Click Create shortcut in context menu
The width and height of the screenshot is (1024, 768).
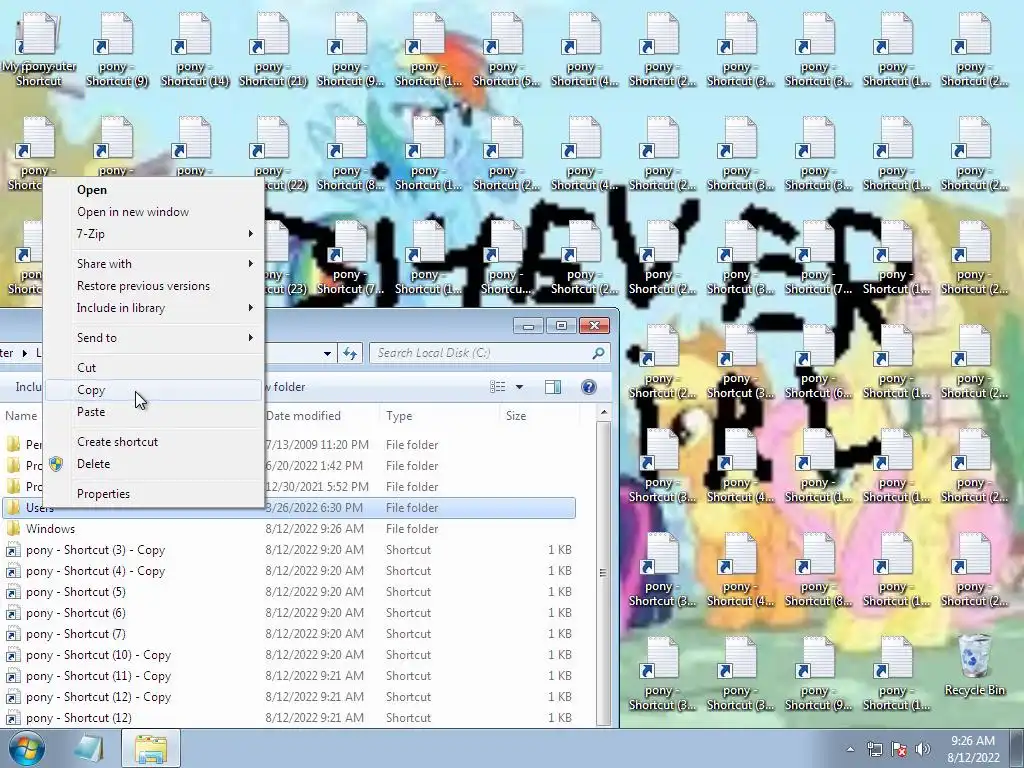point(118,442)
